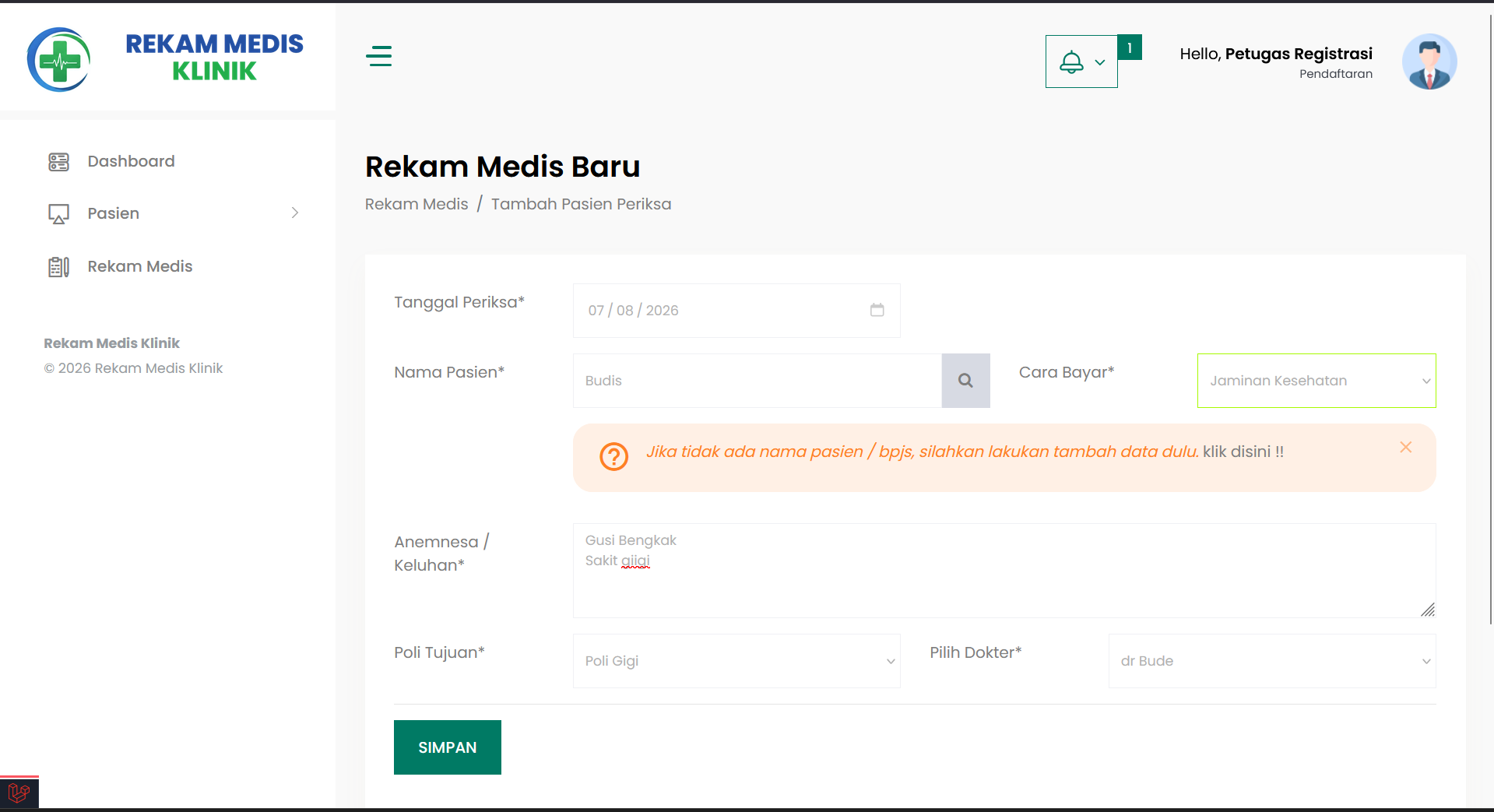Open the Pilih Dokter dropdown

point(1272,661)
